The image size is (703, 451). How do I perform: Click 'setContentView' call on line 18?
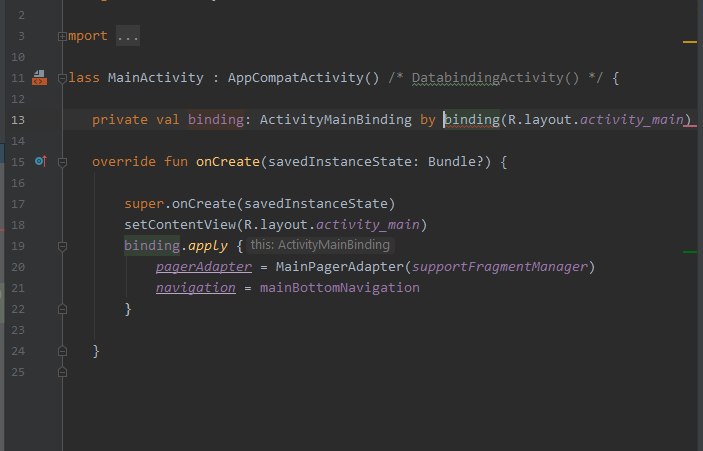point(180,225)
